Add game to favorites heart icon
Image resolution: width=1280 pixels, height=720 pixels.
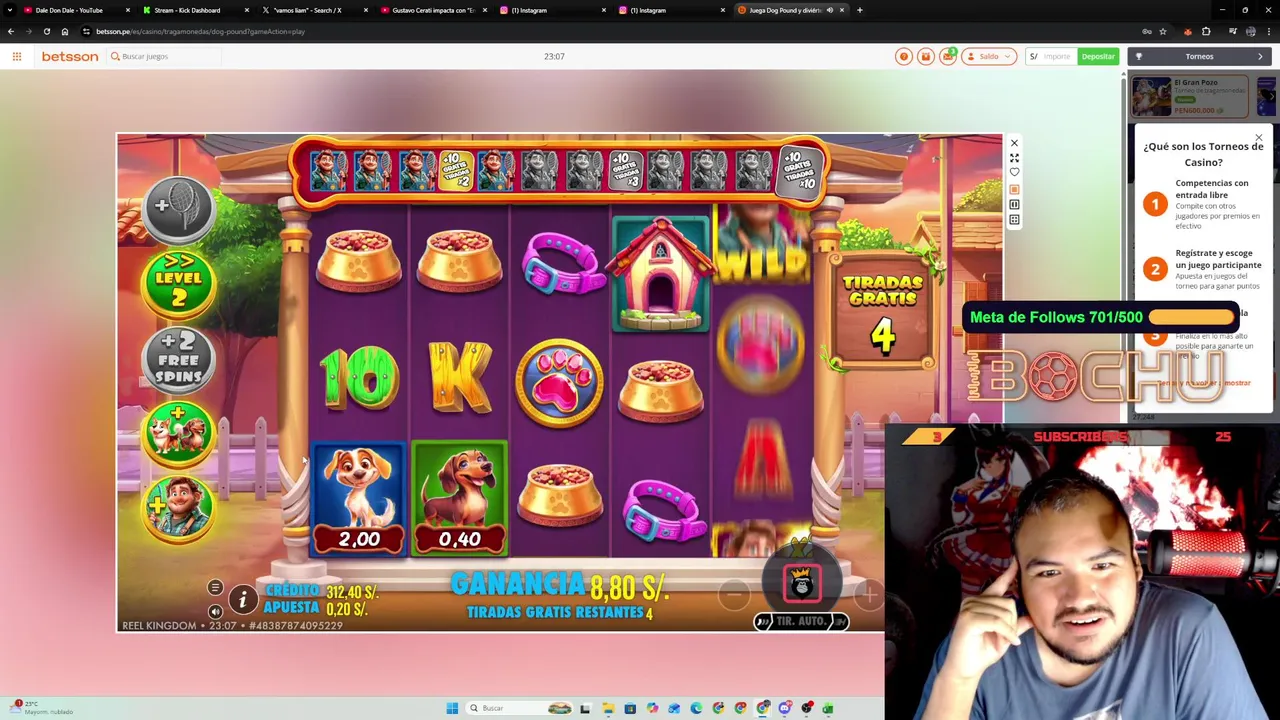pyautogui.click(x=1014, y=173)
